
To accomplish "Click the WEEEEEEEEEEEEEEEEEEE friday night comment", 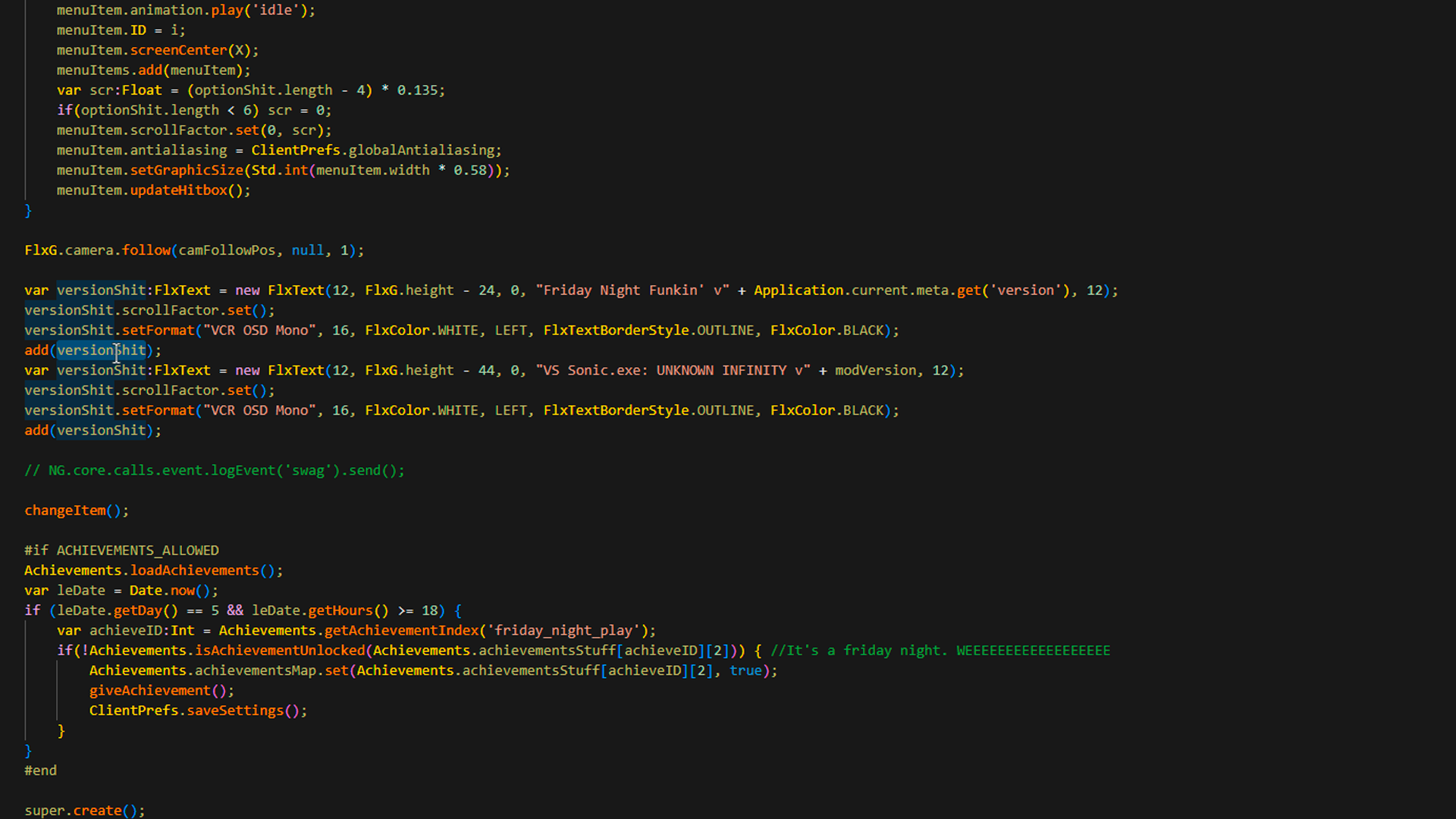I will click(940, 650).
